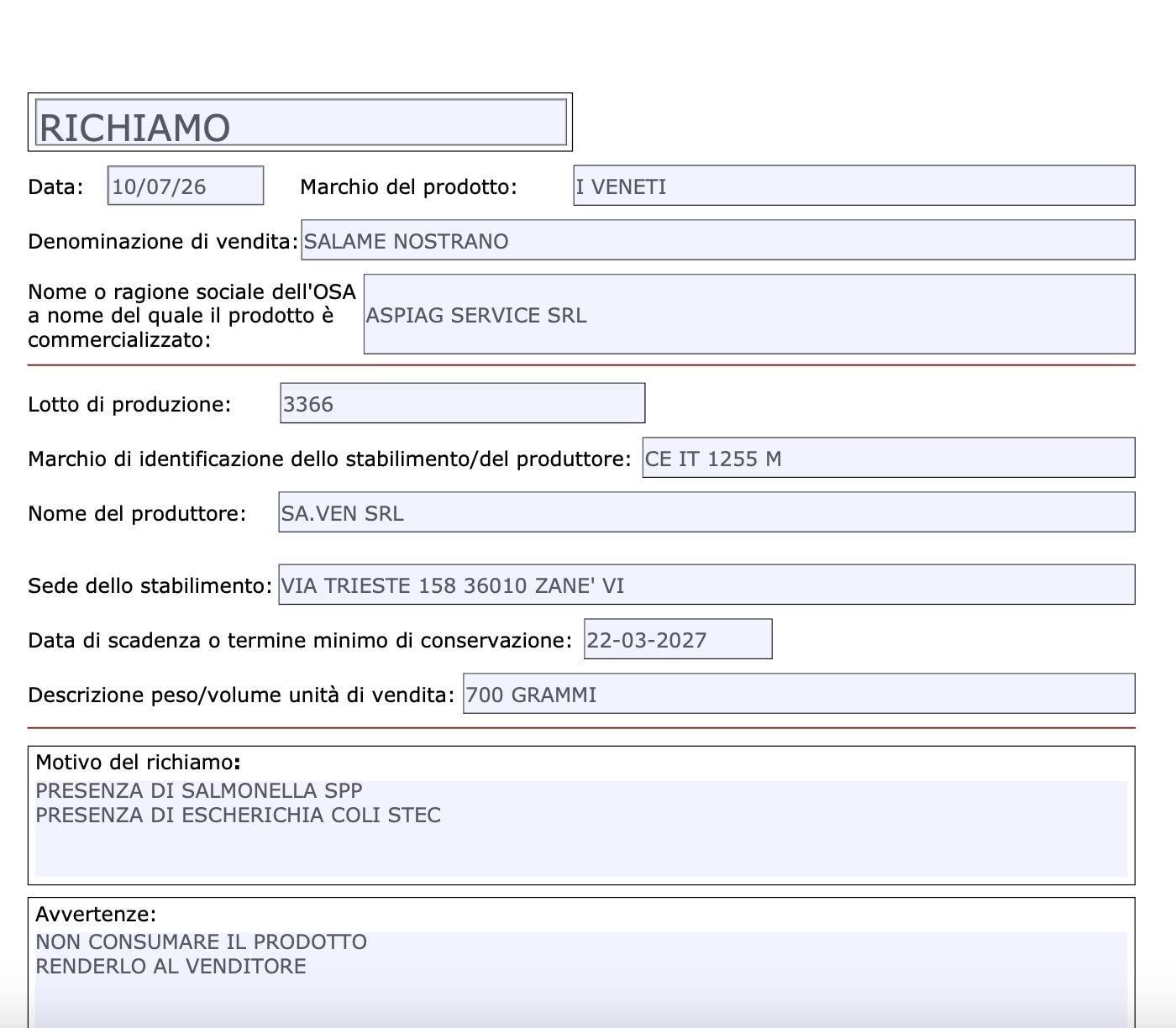The width and height of the screenshot is (1176, 1028).
Task: Click the 700 GRAMMI weight field
Action: click(799, 694)
